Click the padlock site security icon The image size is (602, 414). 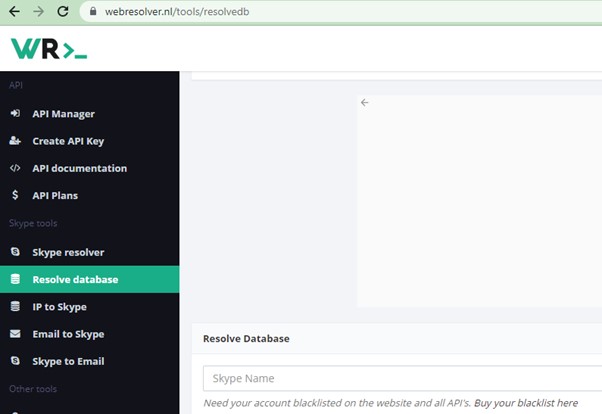click(x=93, y=11)
